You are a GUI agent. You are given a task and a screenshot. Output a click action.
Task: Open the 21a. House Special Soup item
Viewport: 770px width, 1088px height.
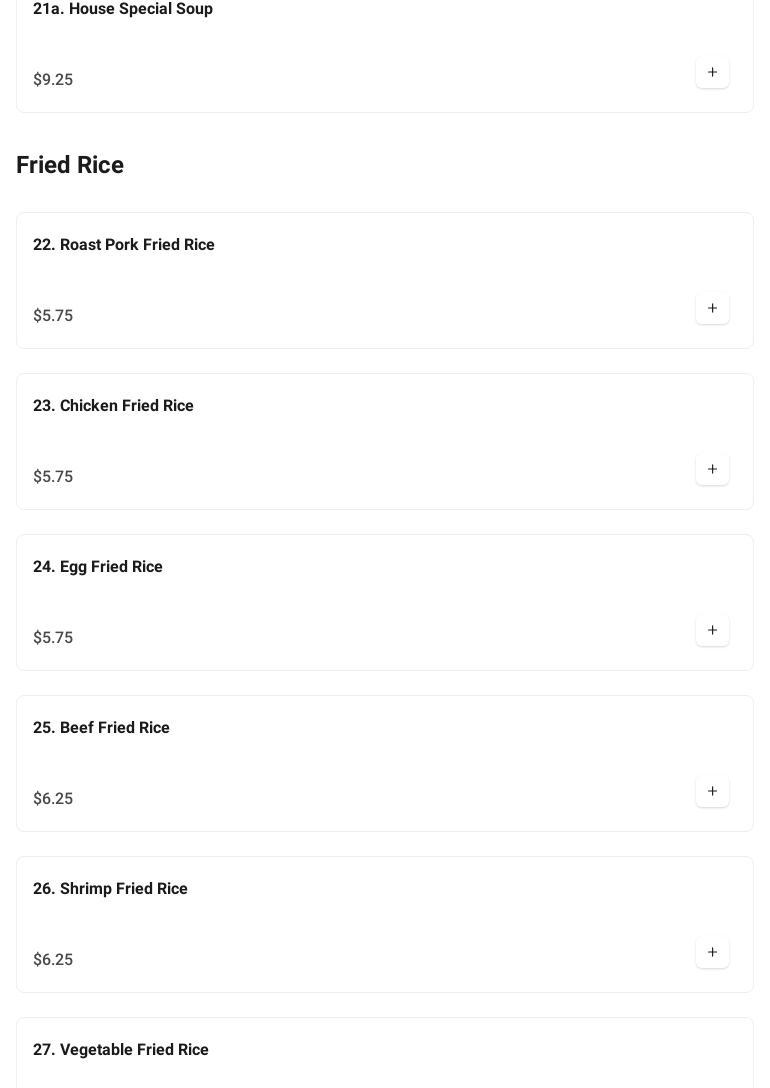123,9
